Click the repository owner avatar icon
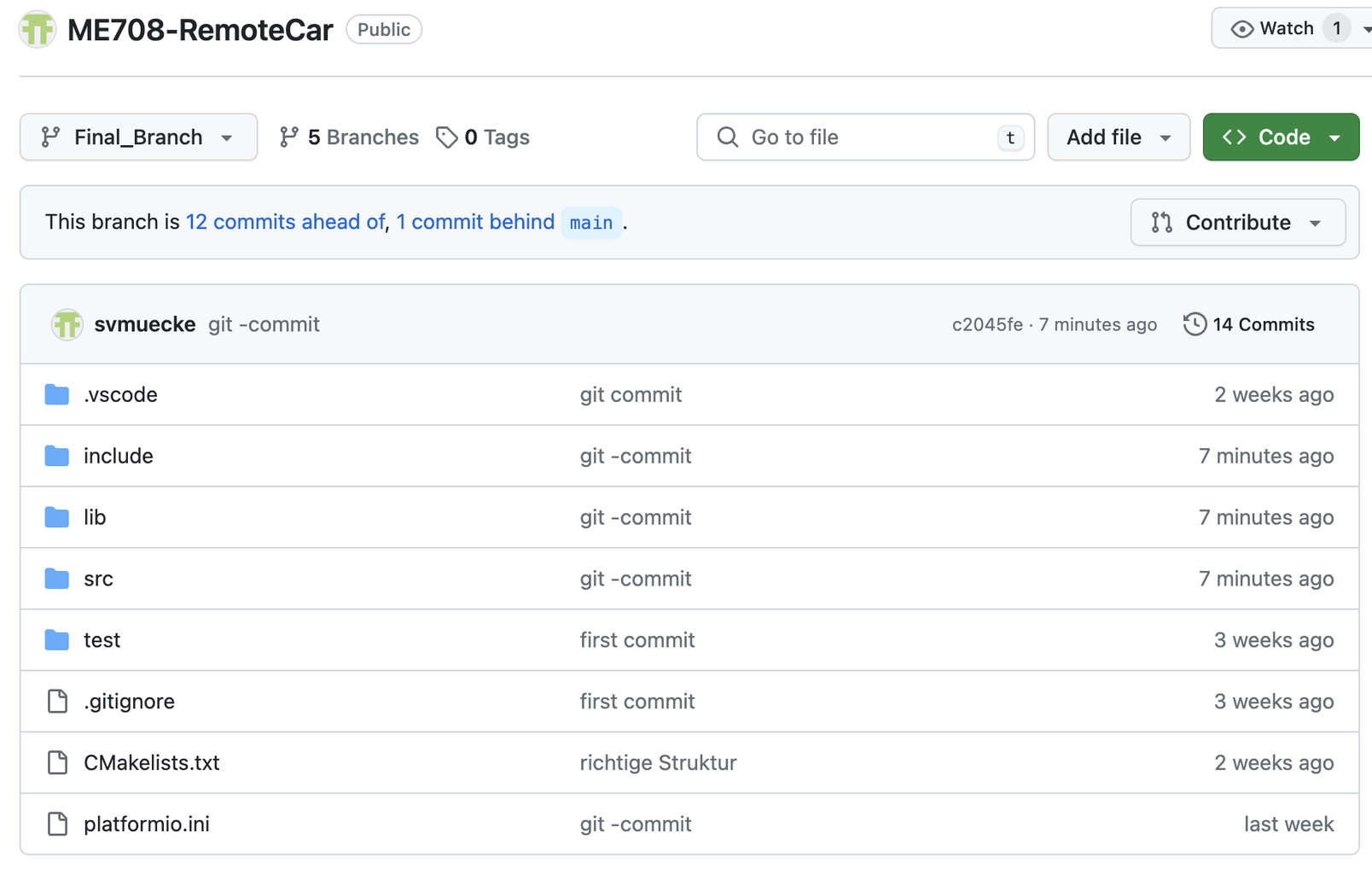Screen dimensions: 1372x874 click(38, 30)
